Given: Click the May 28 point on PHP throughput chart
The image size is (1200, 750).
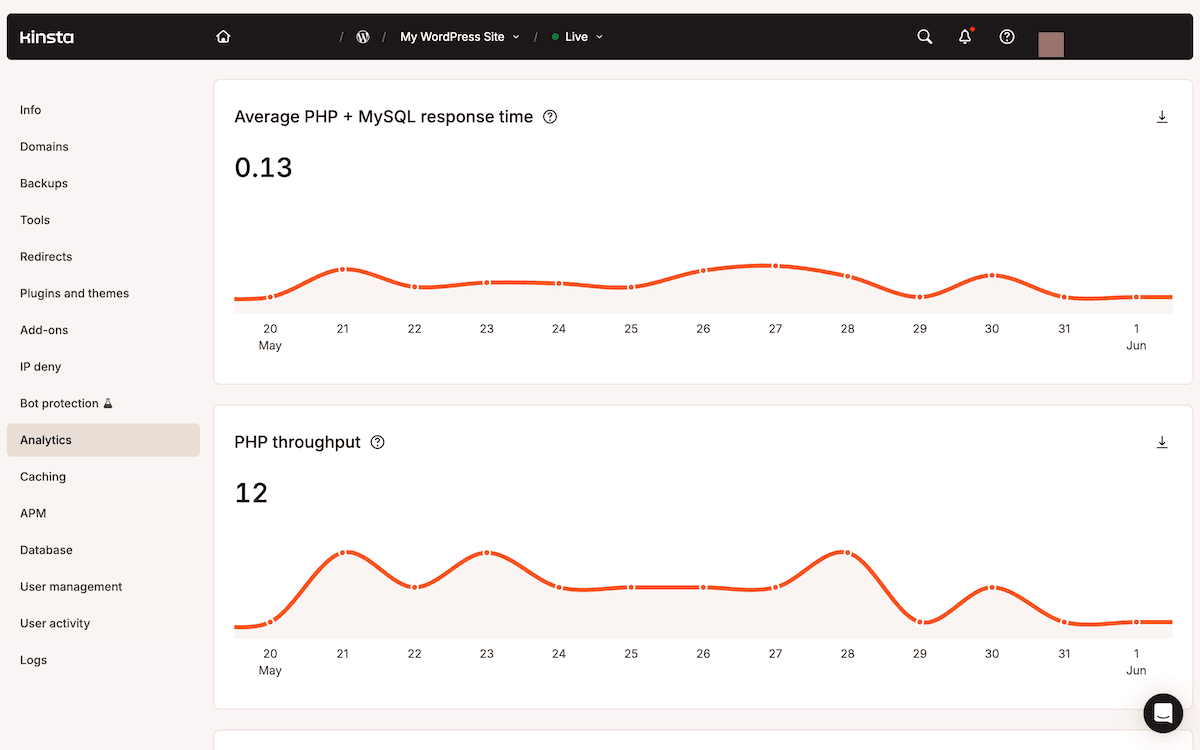Looking at the screenshot, I should [x=847, y=552].
